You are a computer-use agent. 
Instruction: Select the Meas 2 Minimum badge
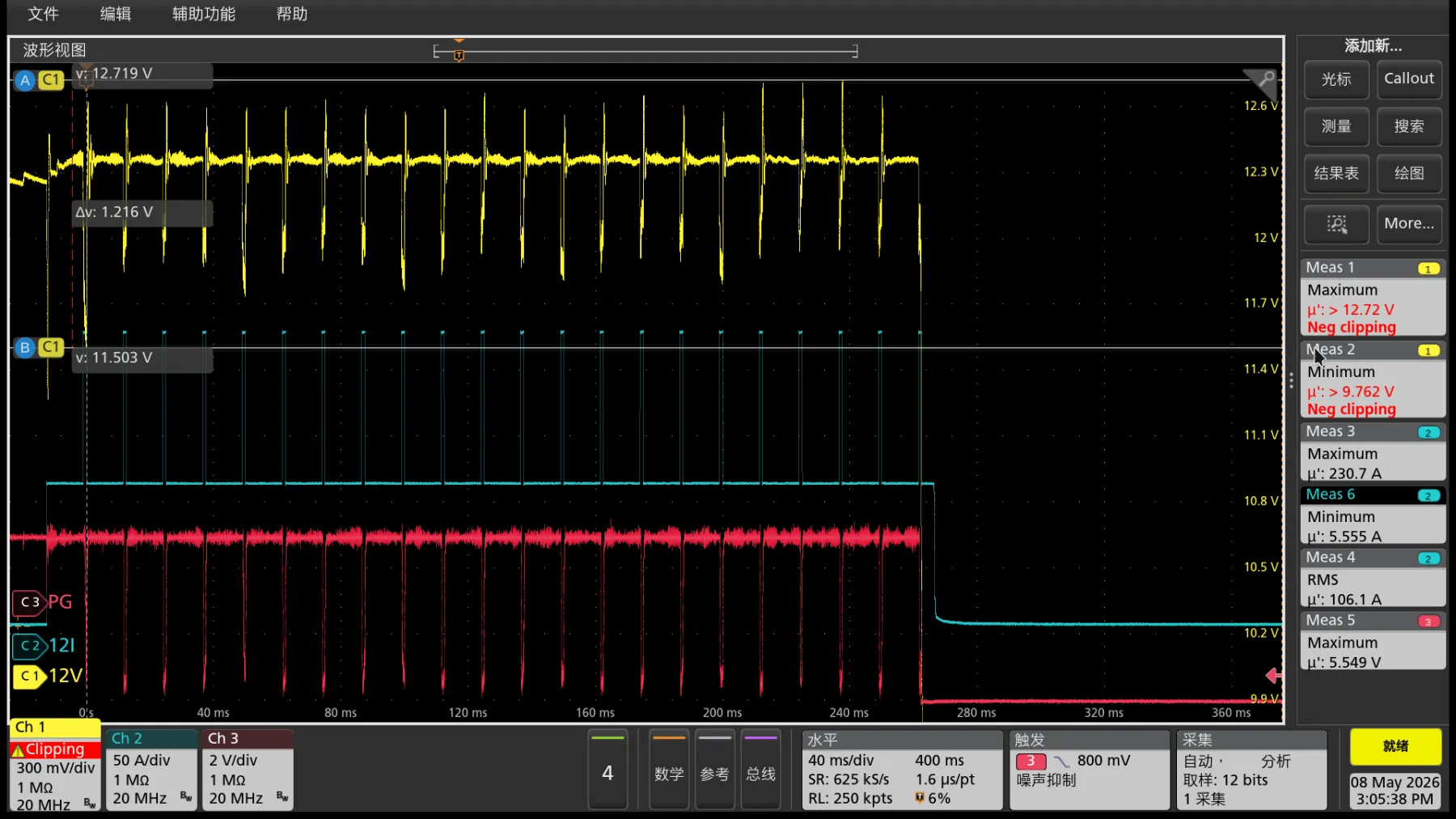pyautogui.click(x=1373, y=379)
